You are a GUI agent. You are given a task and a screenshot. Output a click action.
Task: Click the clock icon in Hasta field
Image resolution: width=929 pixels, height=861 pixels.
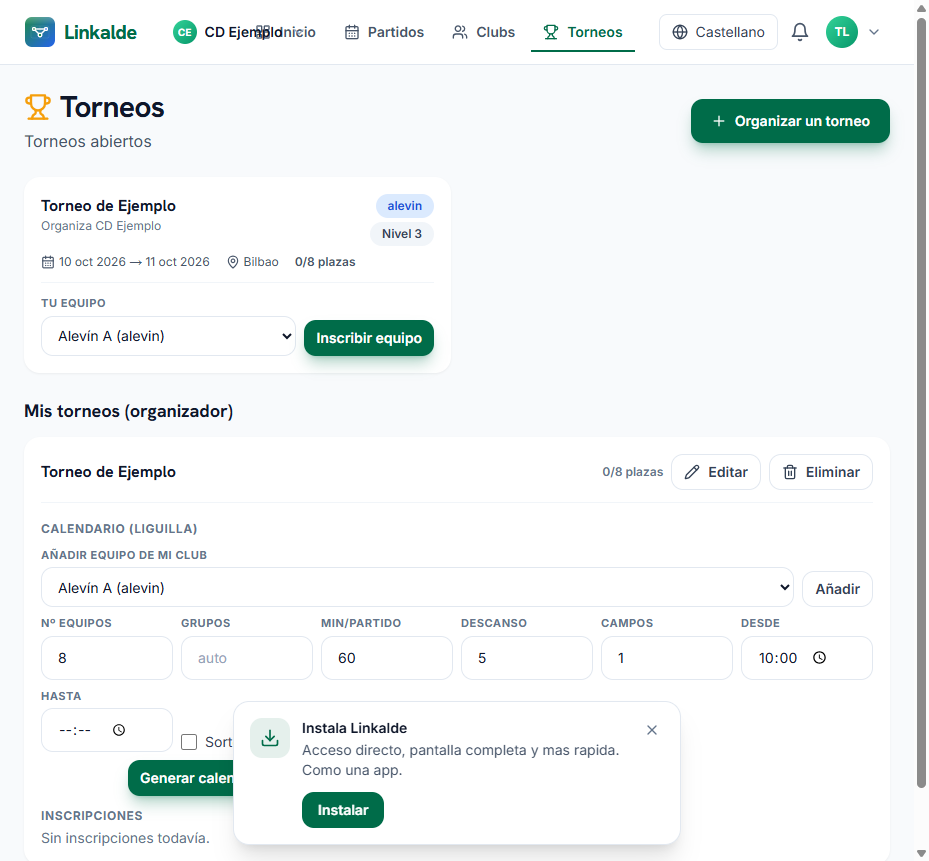click(x=119, y=730)
